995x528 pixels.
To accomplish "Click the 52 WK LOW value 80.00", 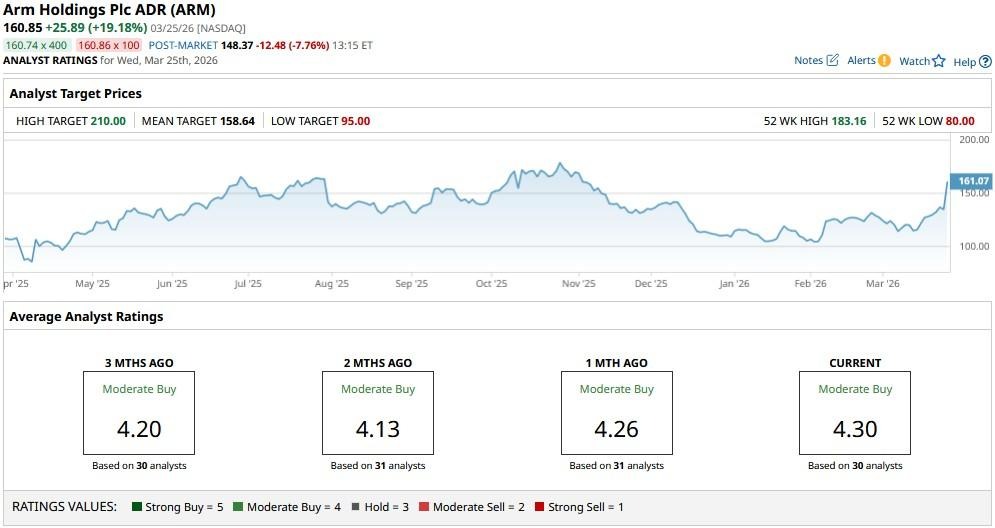I will 960,121.
